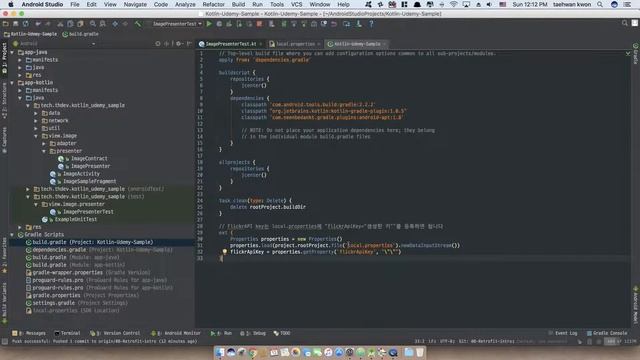This screenshot has width=640, height=360.
Task: Click the Scroll from Source target icon
Action: pyautogui.click(x=158, y=43)
